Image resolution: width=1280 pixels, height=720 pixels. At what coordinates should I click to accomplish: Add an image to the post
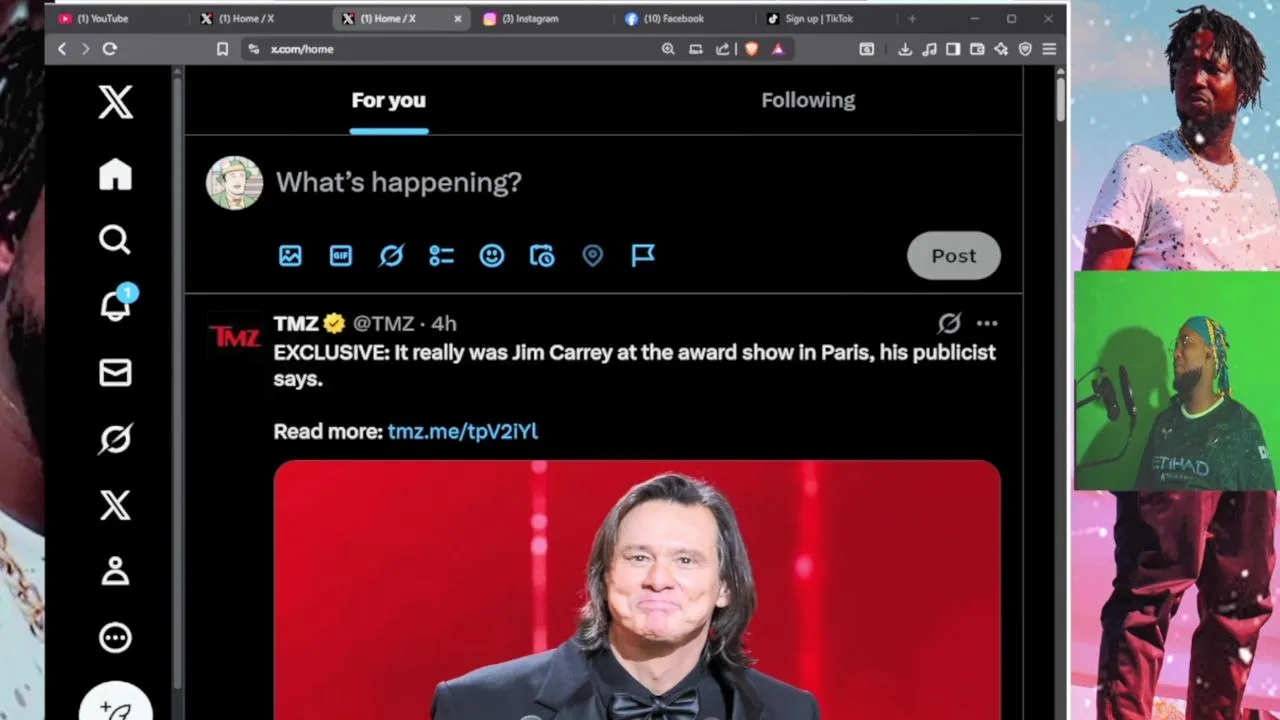coord(290,256)
